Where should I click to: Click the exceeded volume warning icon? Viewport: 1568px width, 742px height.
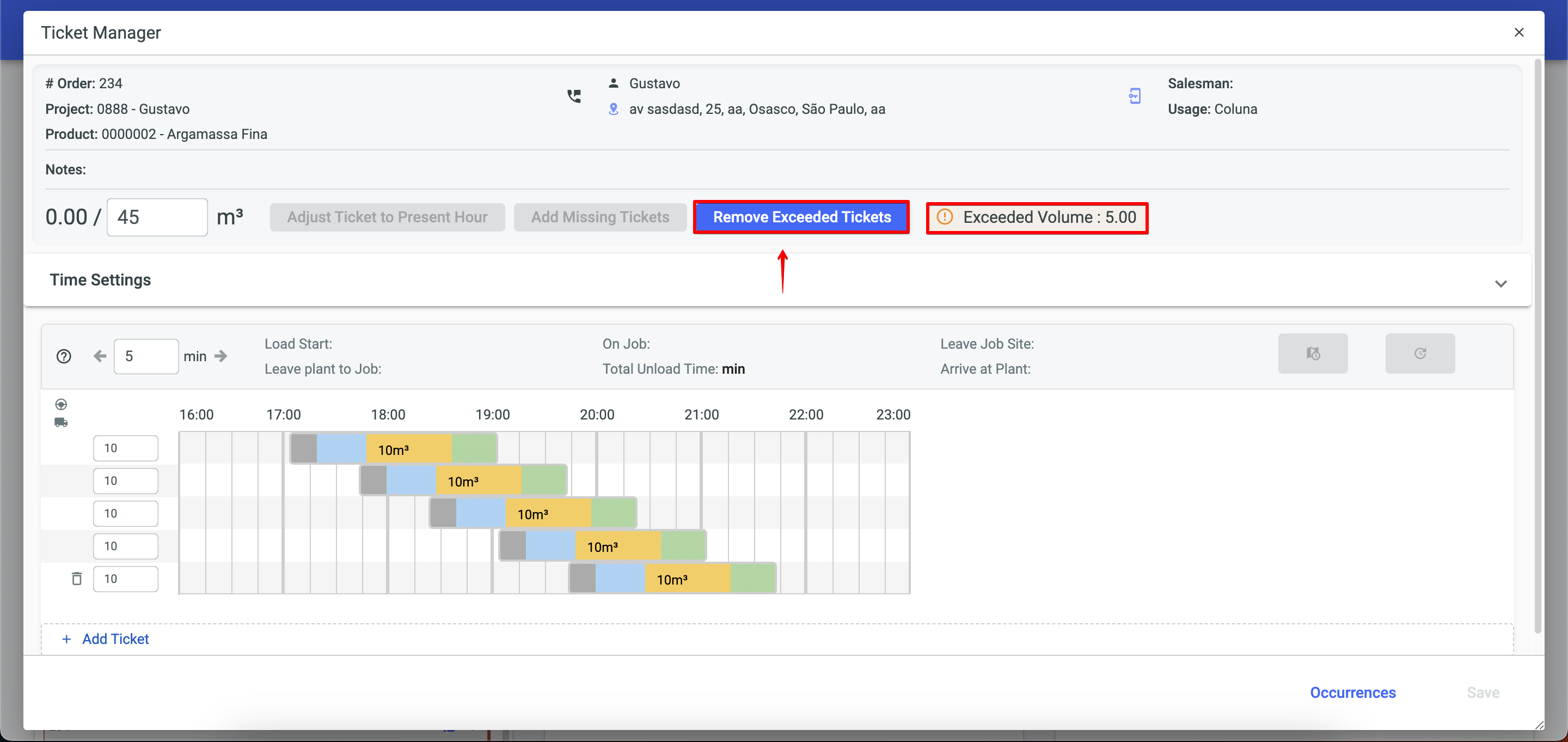click(944, 217)
